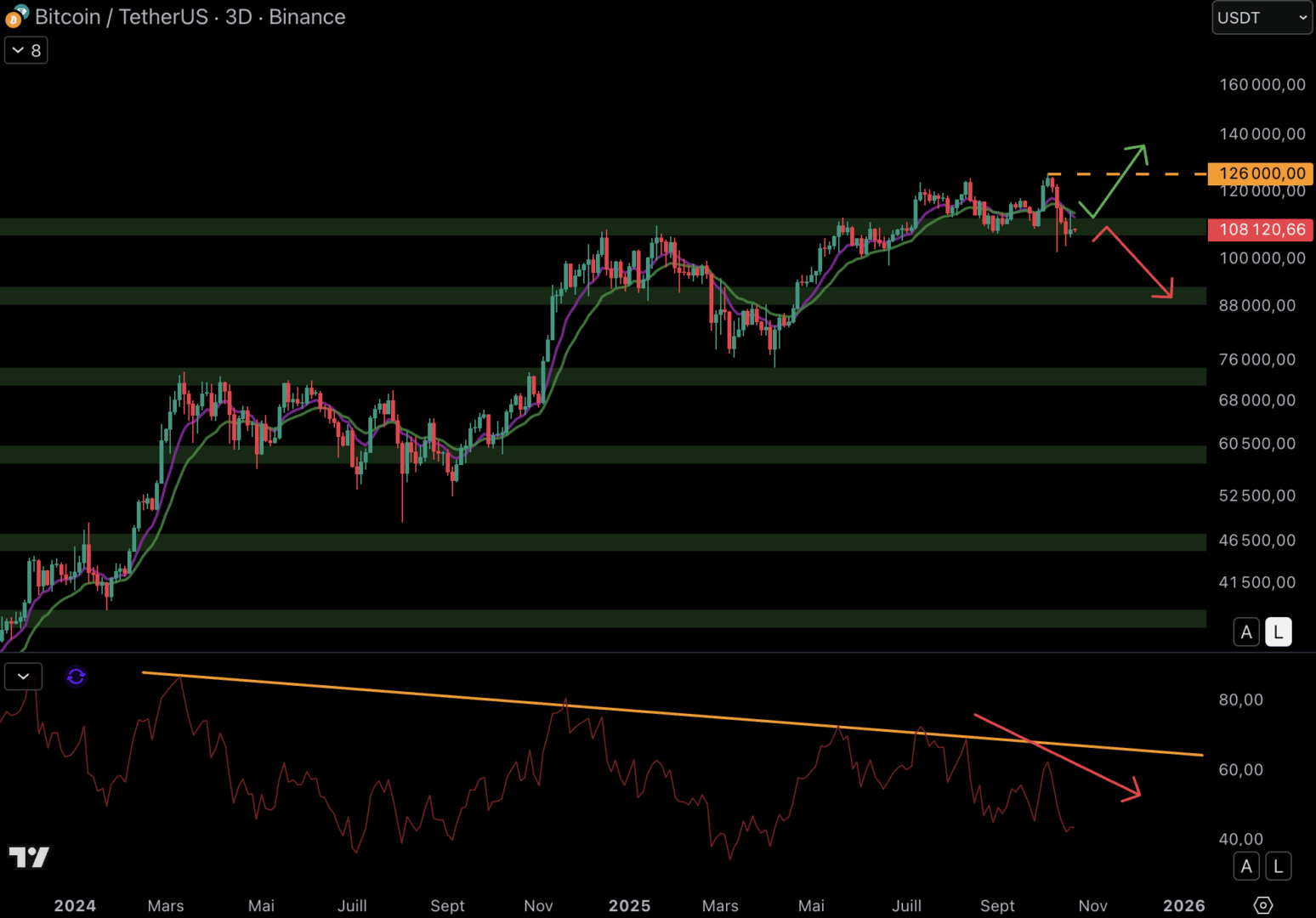Open the USDT currency dropdown
Image resolution: width=1316 pixels, height=918 pixels.
pyautogui.click(x=1262, y=18)
